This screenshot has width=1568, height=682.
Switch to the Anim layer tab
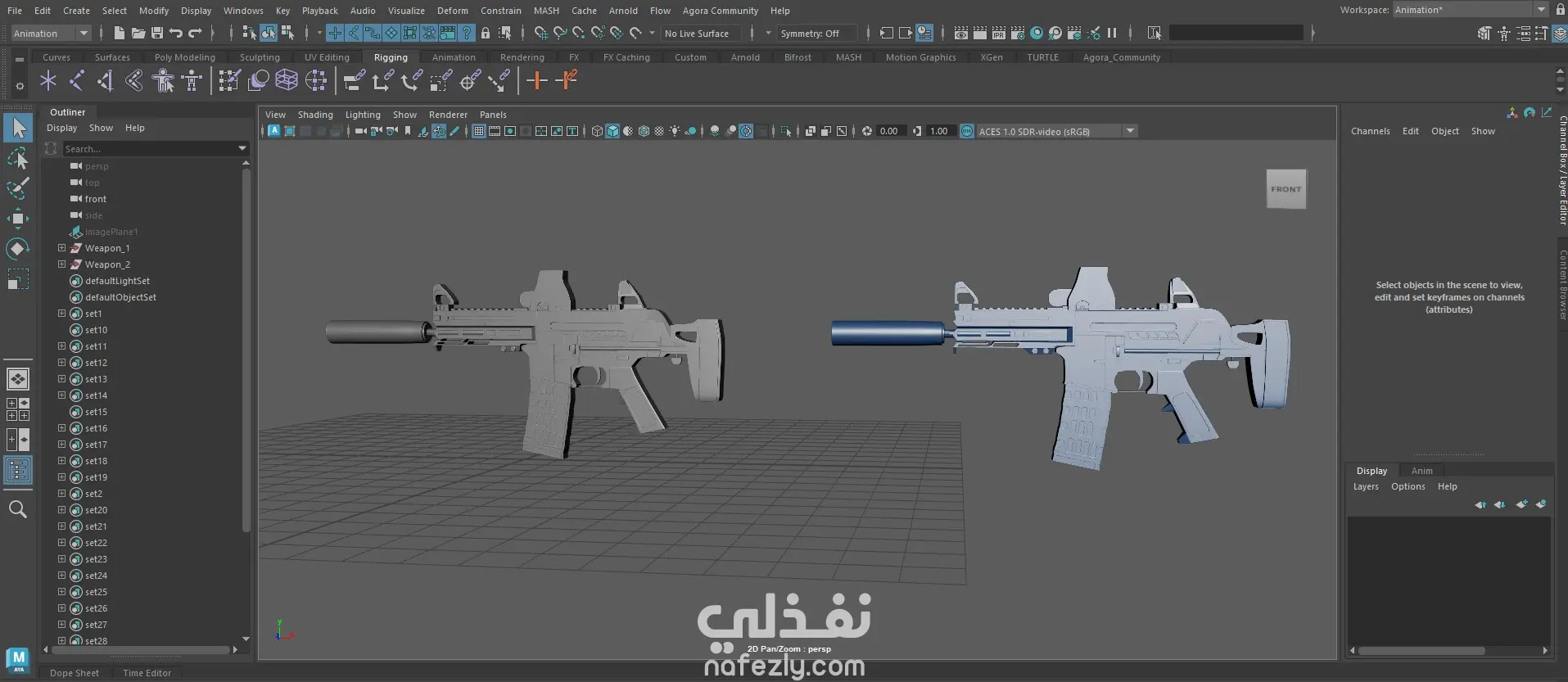[x=1421, y=471]
